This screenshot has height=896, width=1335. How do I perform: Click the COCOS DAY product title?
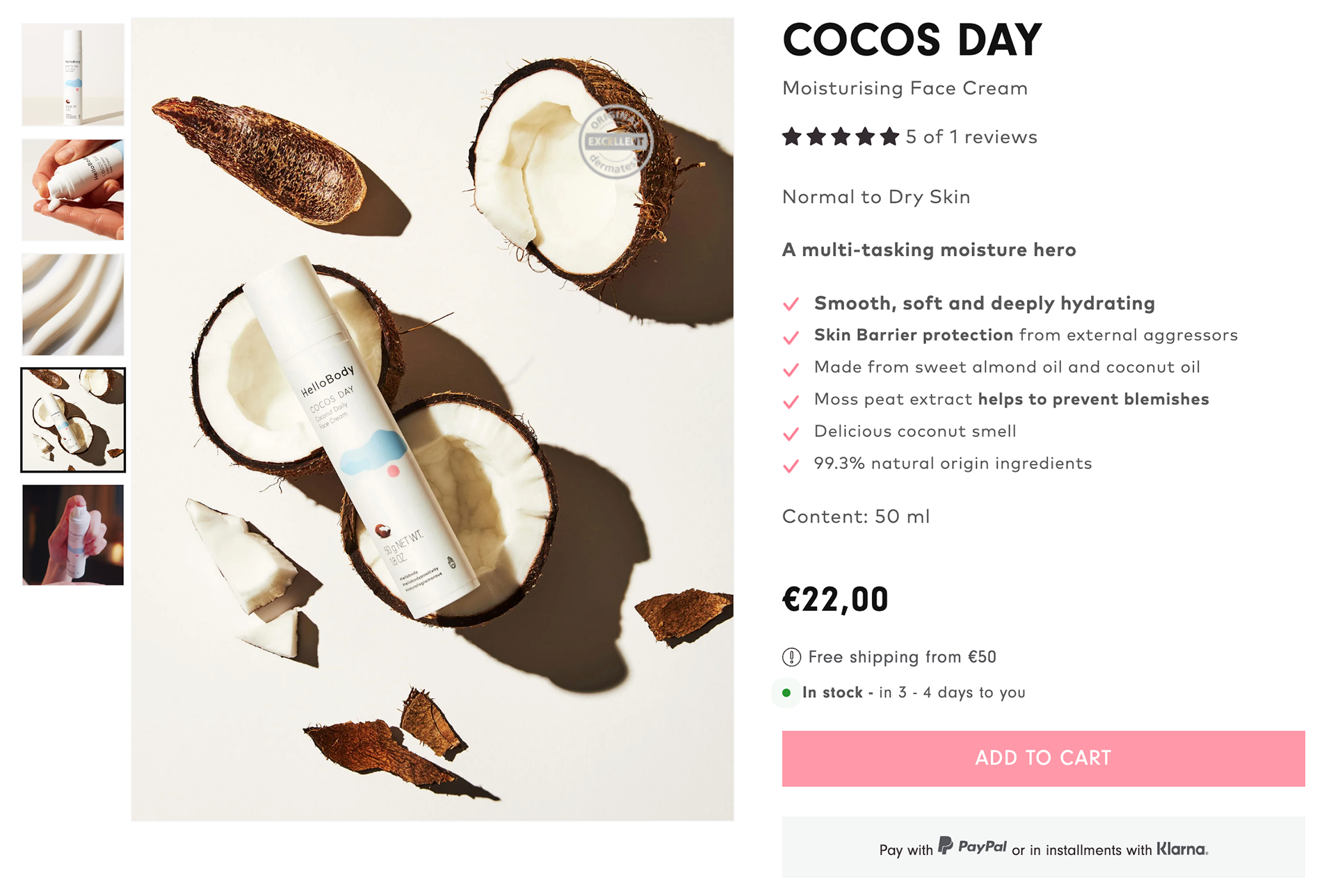coord(912,40)
